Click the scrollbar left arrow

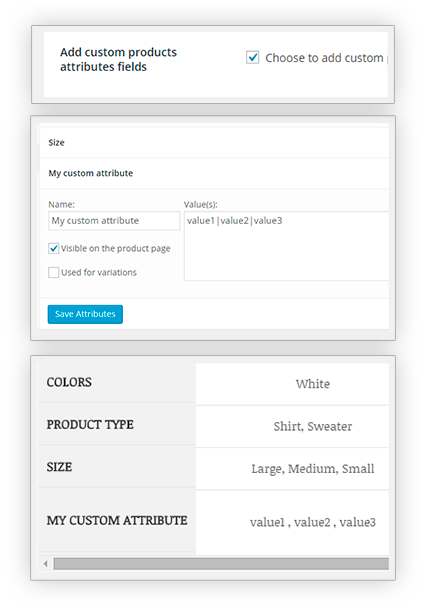point(46,564)
